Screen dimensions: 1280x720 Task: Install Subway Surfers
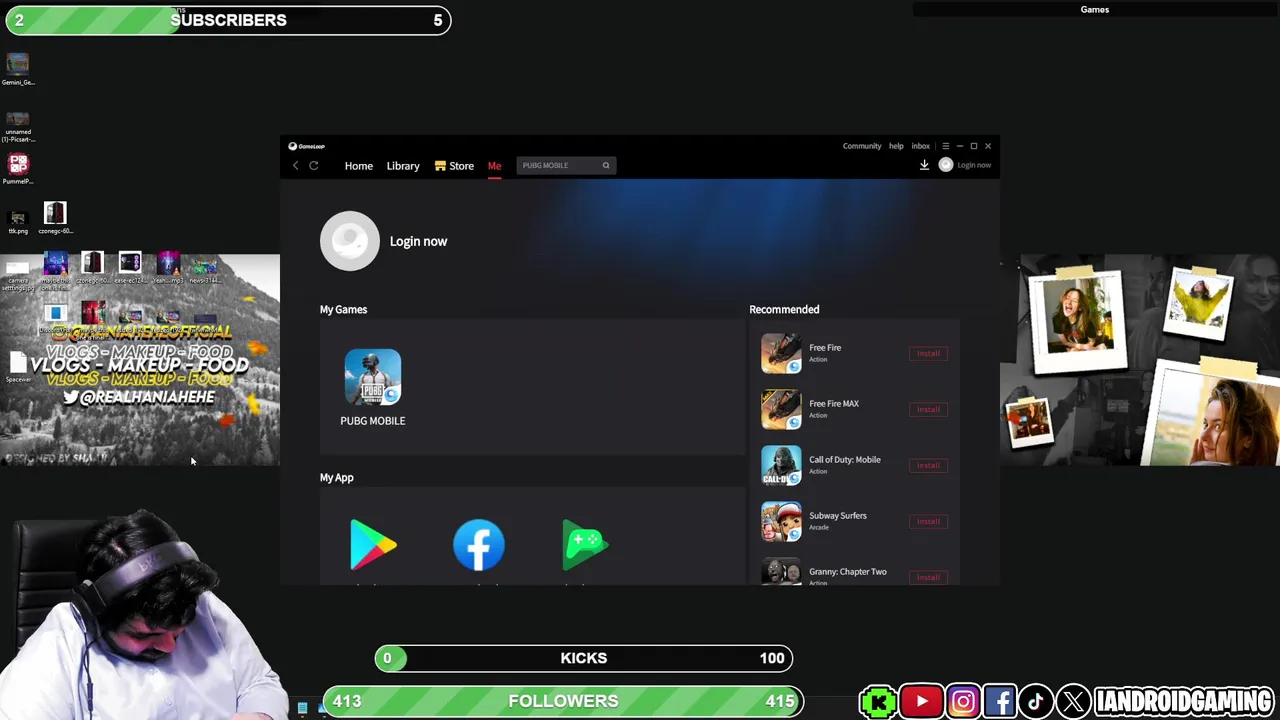tap(928, 521)
